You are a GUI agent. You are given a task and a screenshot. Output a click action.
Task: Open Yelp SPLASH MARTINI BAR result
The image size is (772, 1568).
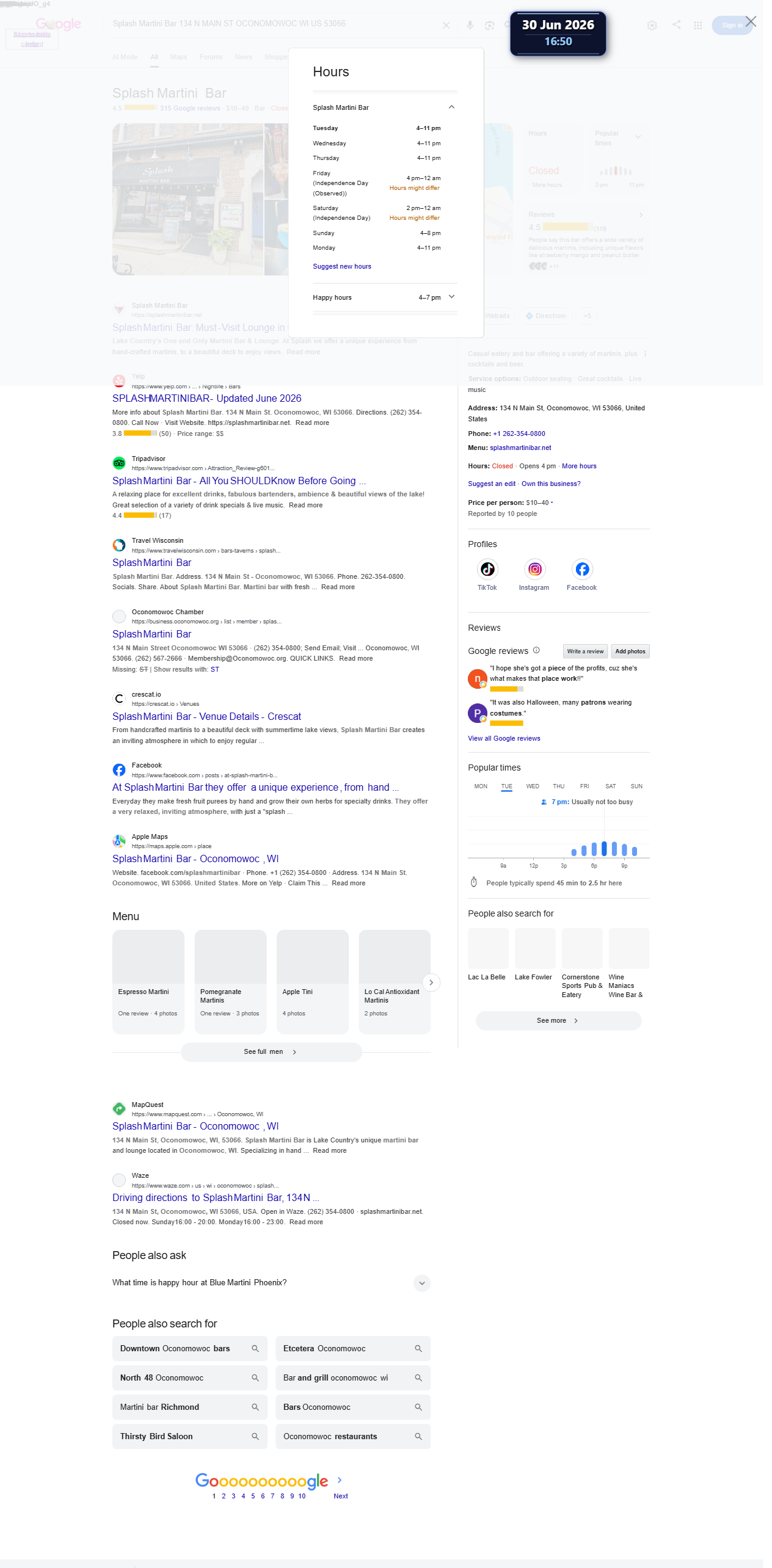[x=207, y=398]
